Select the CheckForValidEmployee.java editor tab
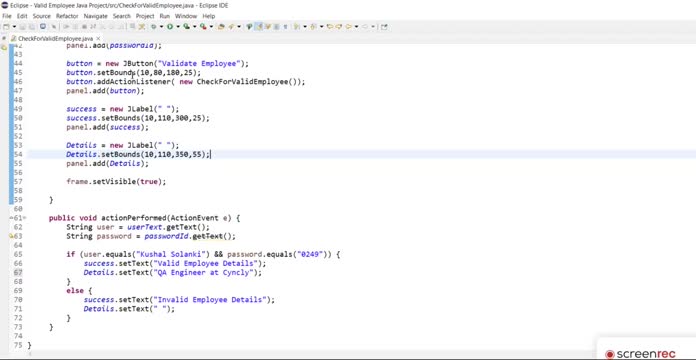This screenshot has width=696, height=360. point(52,39)
